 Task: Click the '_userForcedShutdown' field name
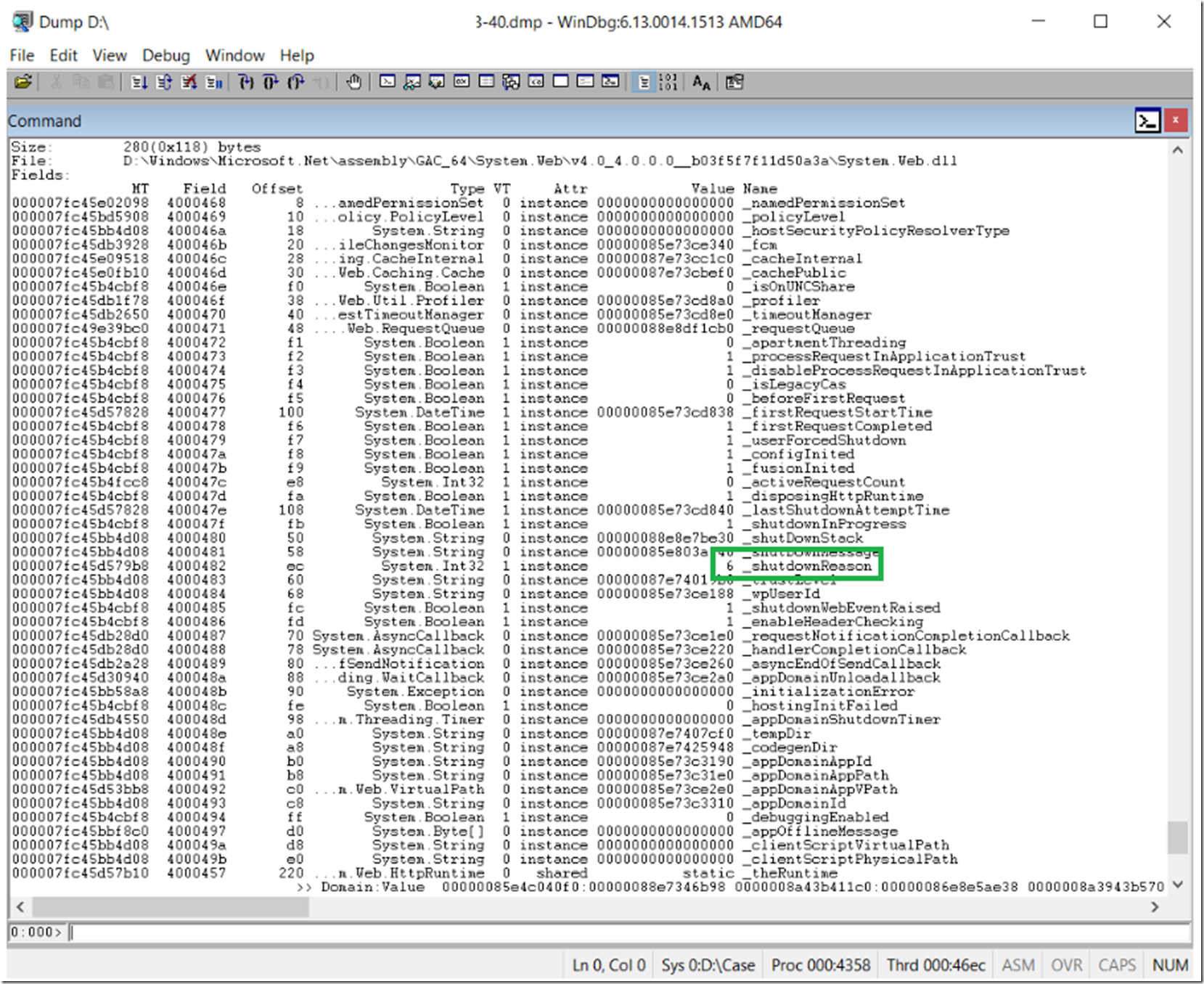click(824, 440)
